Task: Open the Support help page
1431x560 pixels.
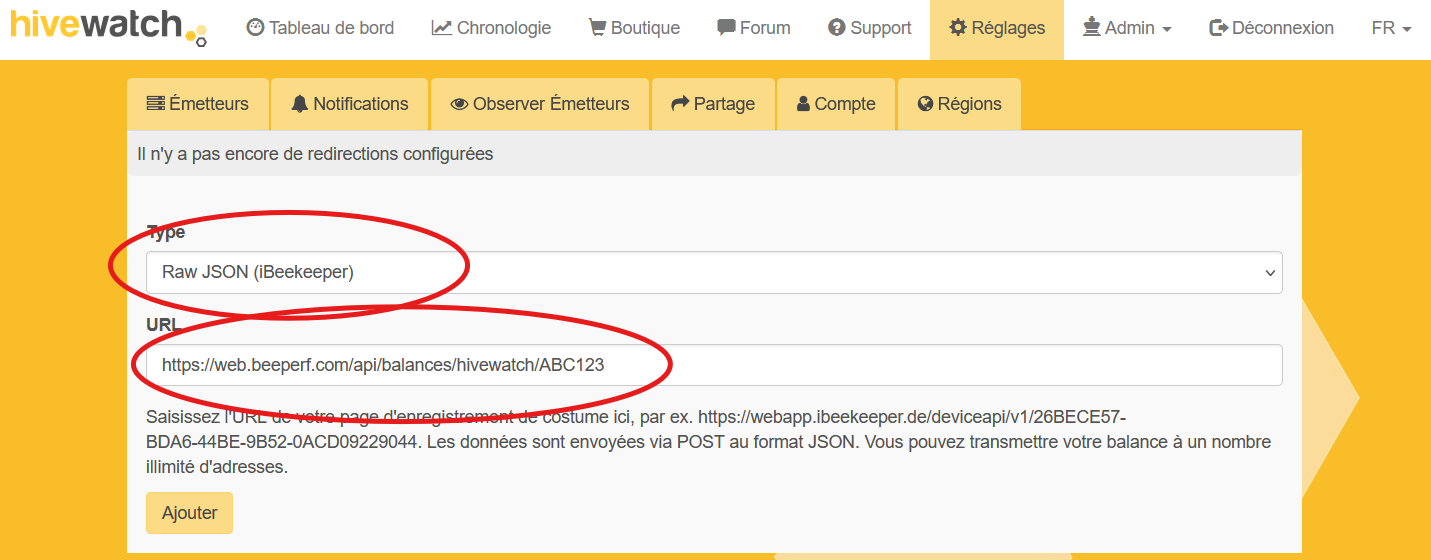Action: pyautogui.click(x=869, y=28)
